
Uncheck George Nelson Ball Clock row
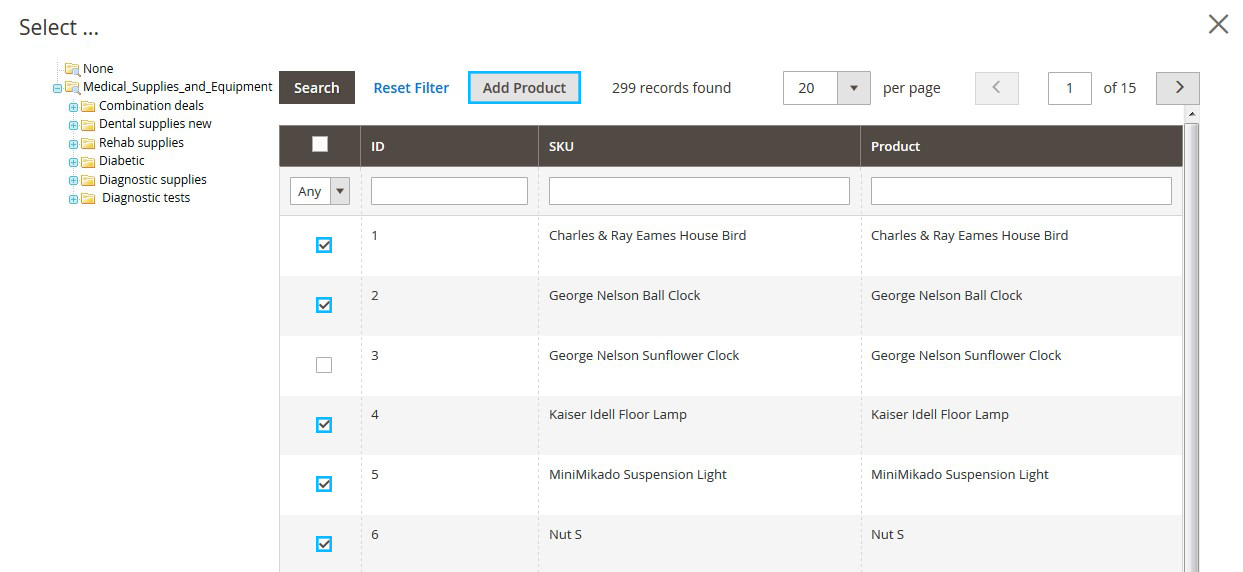[324, 305]
